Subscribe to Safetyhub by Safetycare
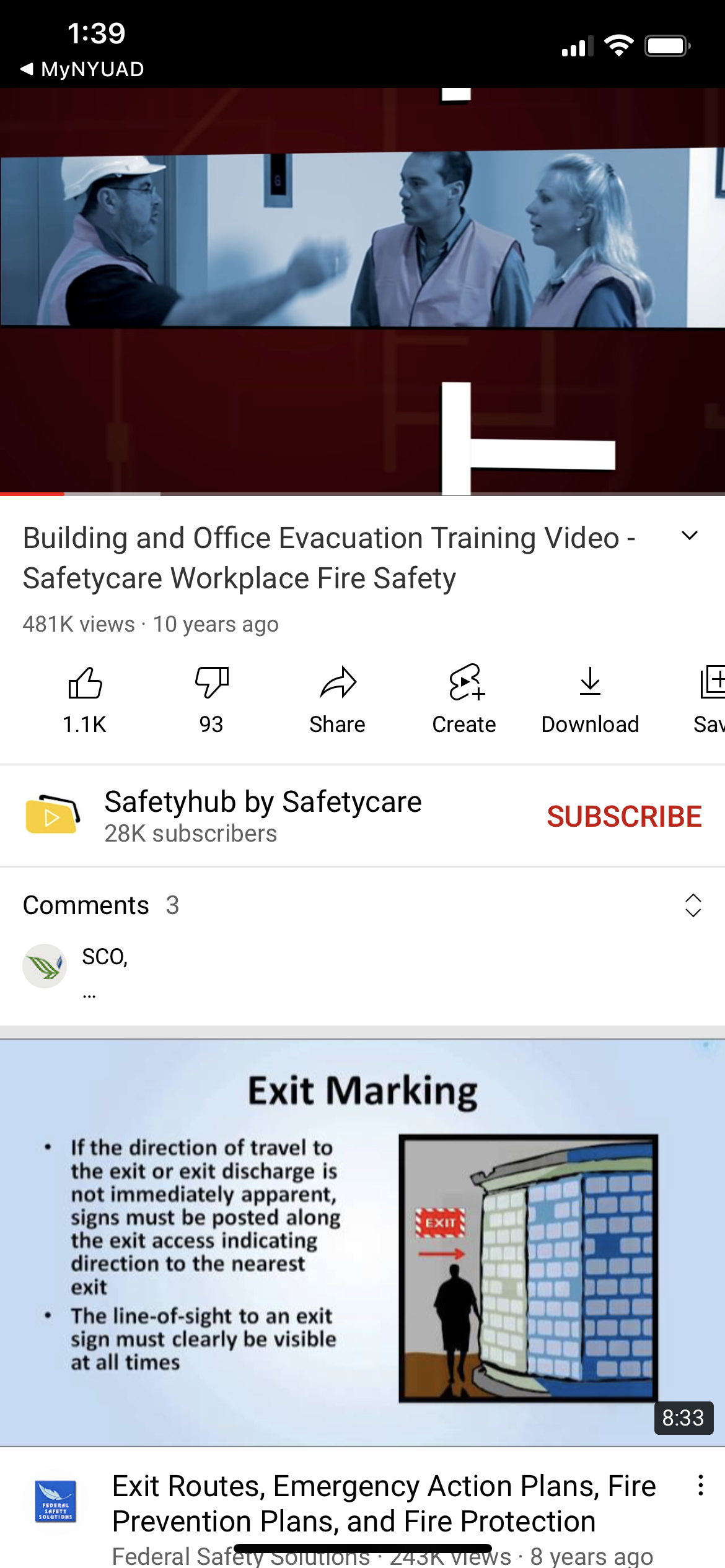This screenshot has height=1568, width=725. pyautogui.click(x=624, y=816)
